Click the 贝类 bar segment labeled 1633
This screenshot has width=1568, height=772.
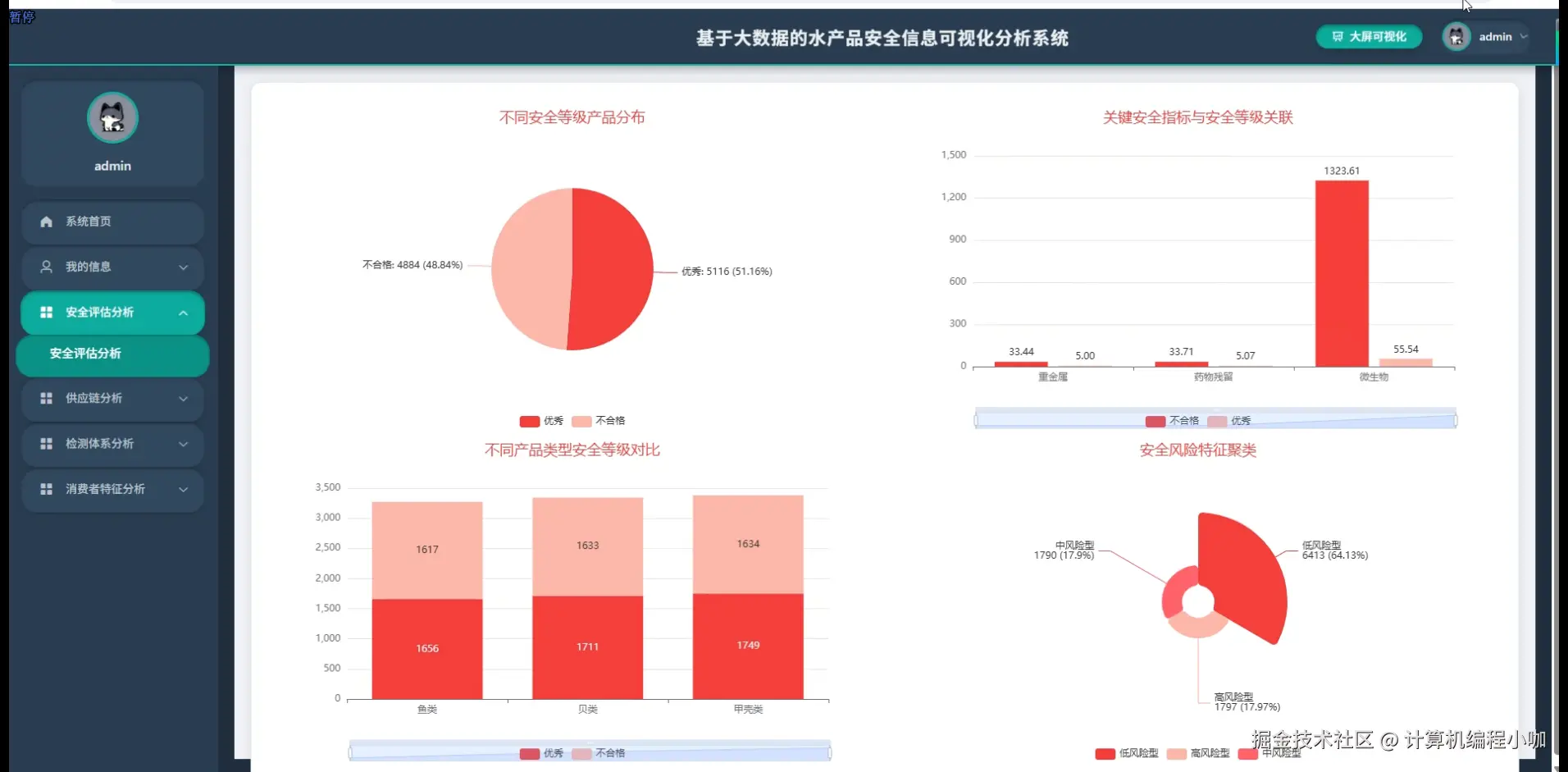(588, 546)
